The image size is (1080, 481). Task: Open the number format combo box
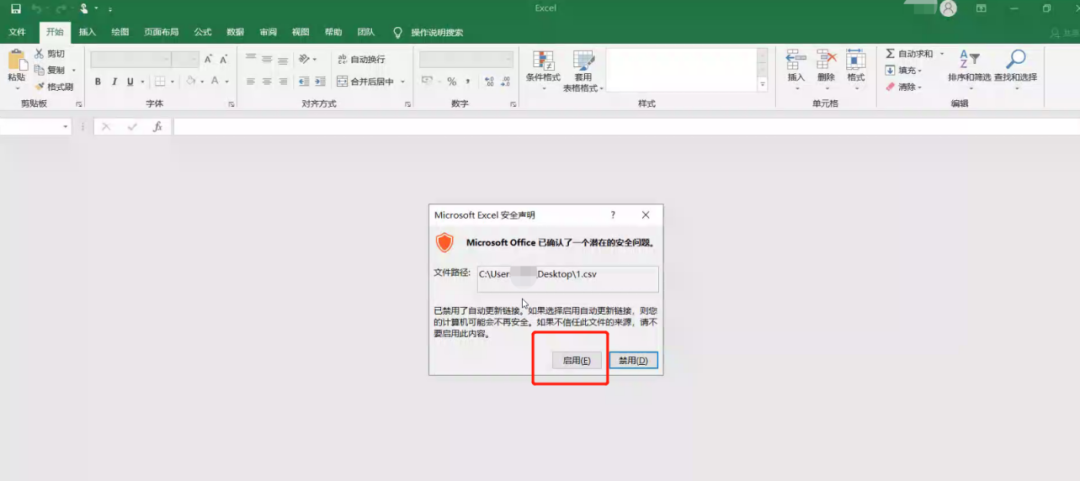466,59
